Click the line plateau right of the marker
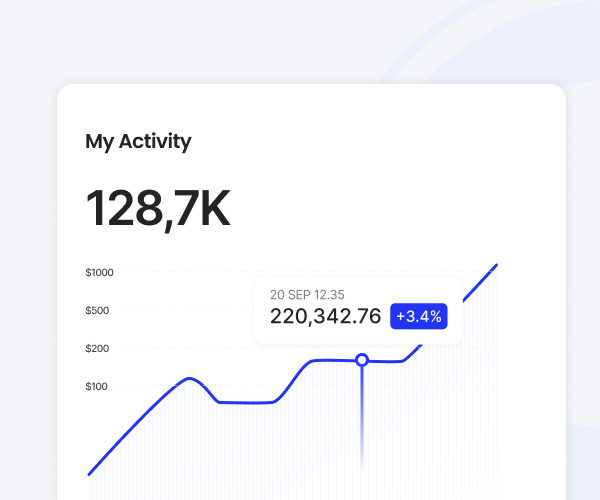The image size is (600, 500). pos(388,361)
